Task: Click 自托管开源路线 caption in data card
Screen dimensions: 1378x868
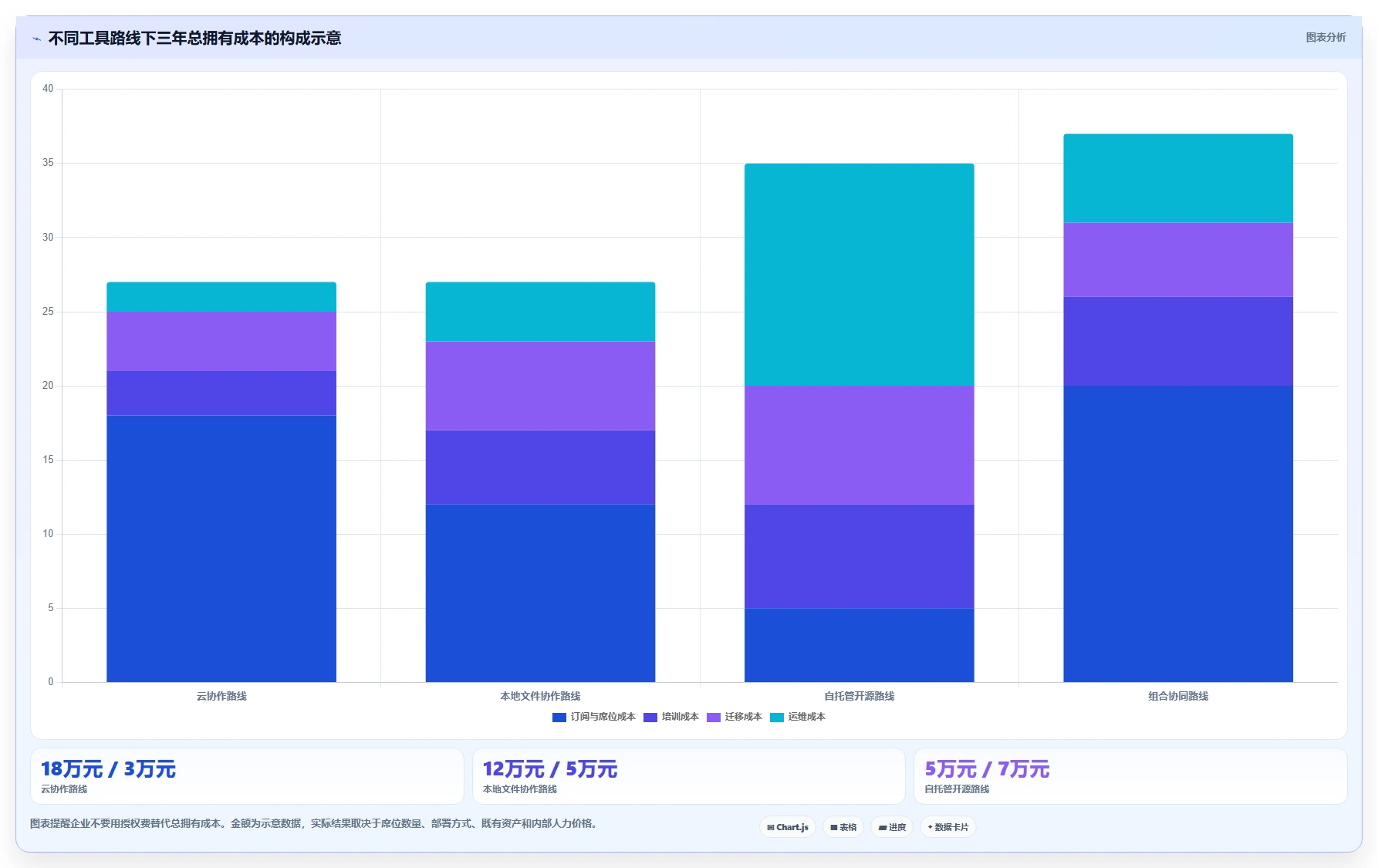Action: [957, 789]
